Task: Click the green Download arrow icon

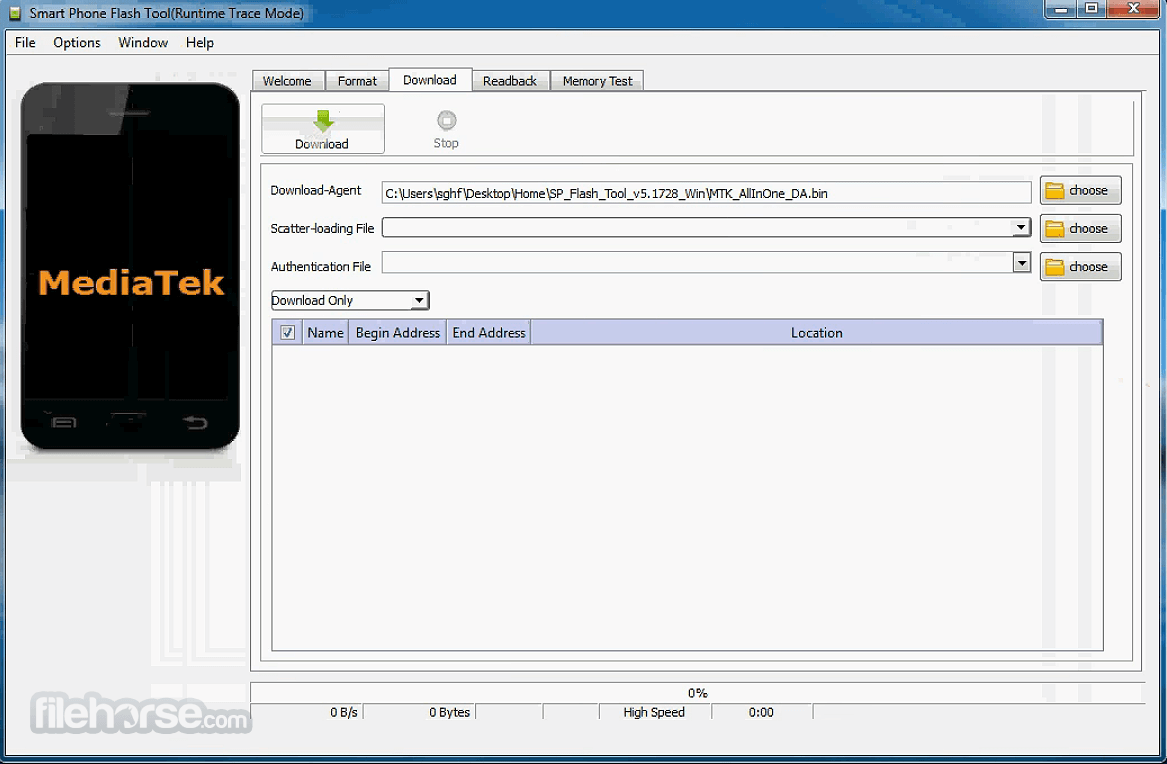Action: pyautogui.click(x=323, y=121)
